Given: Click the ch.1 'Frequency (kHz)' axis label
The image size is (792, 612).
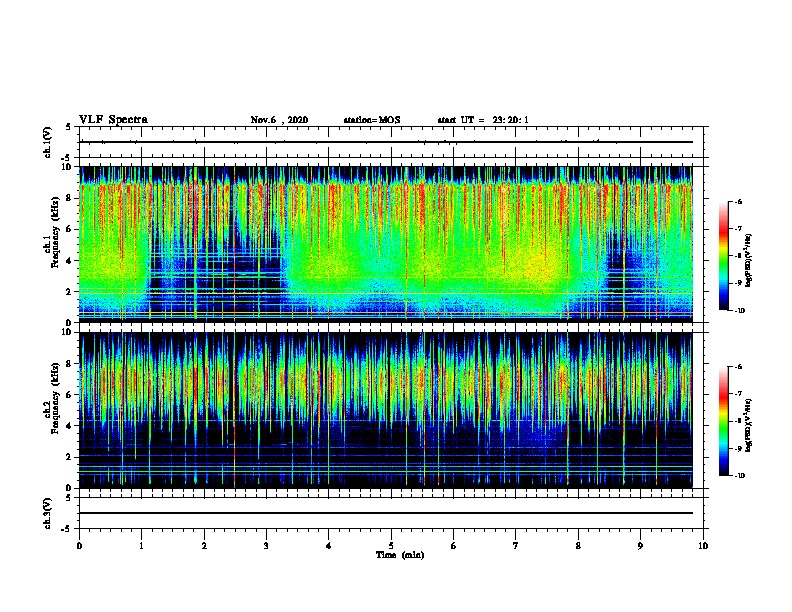Looking at the screenshot, I should pos(55,233).
